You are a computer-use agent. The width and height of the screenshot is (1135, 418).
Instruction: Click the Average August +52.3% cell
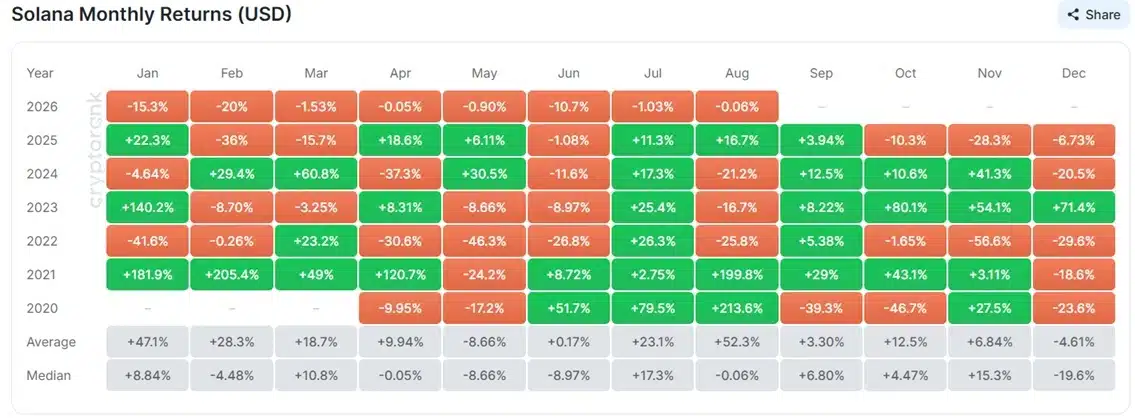click(737, 342)
